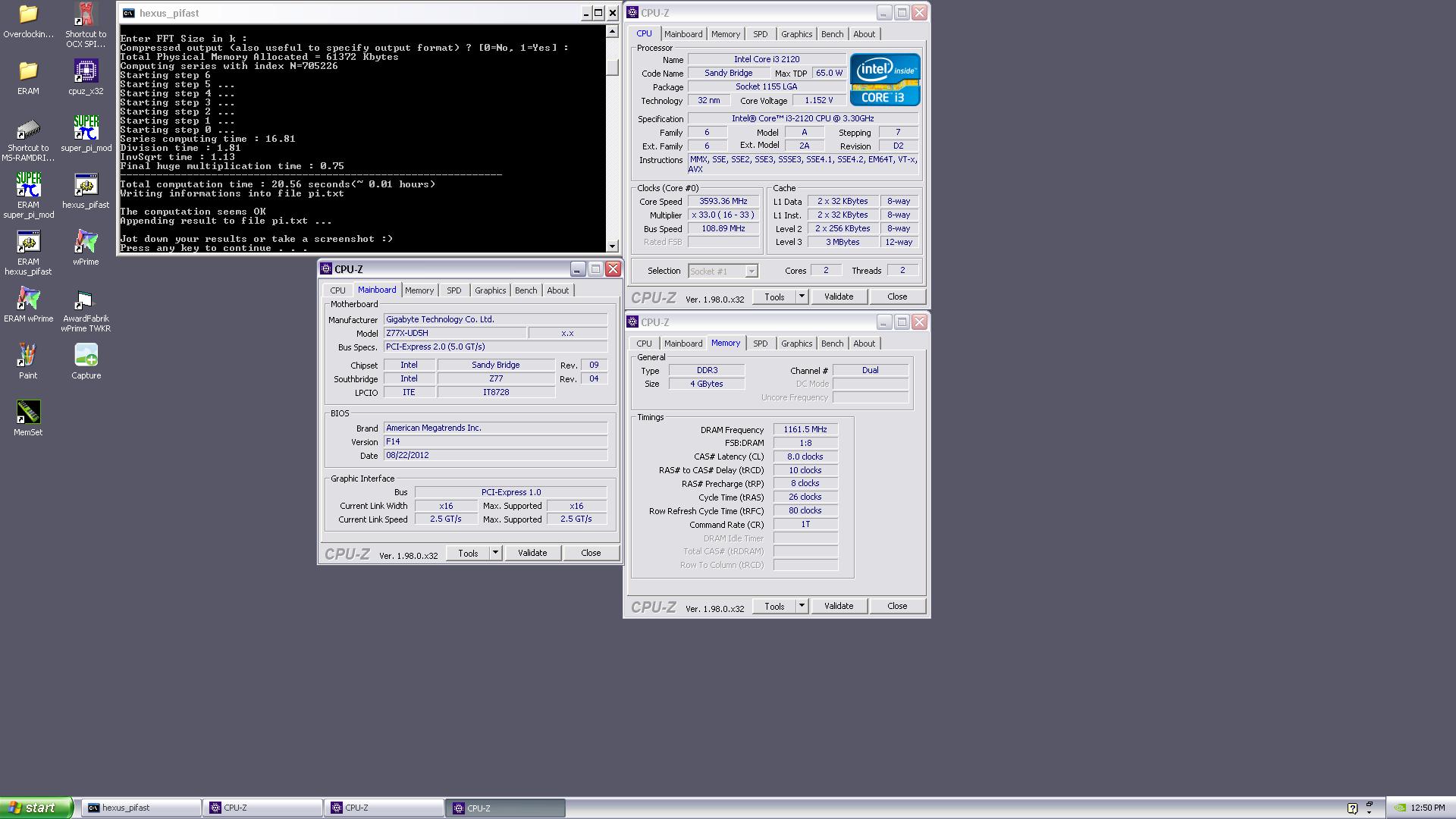Switch to SPD tab in CPU window
This screenshot has width=1456, height=819.
click(760, 34)
